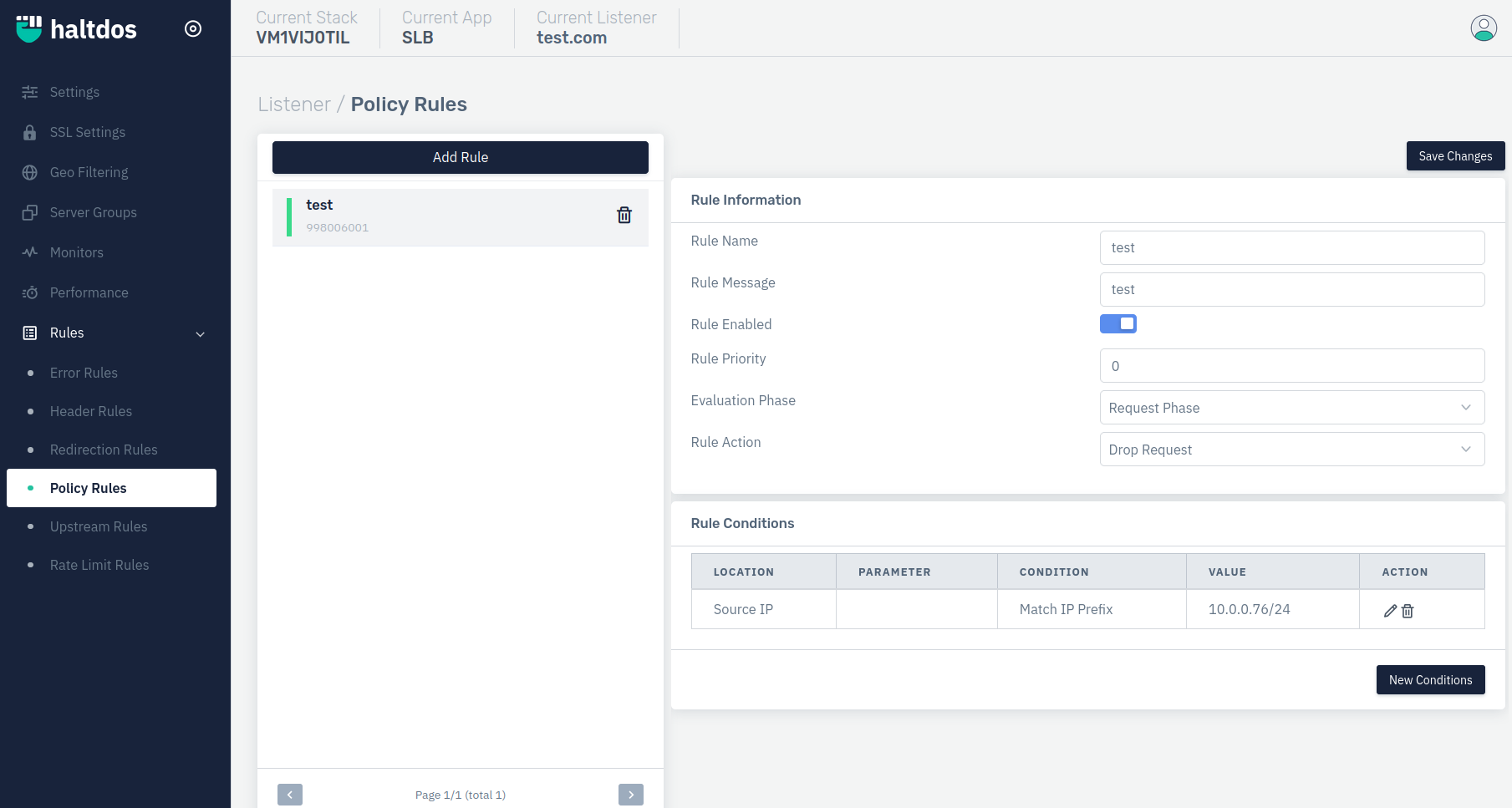Click the Listener breadcrumb link

coord(294,104)
